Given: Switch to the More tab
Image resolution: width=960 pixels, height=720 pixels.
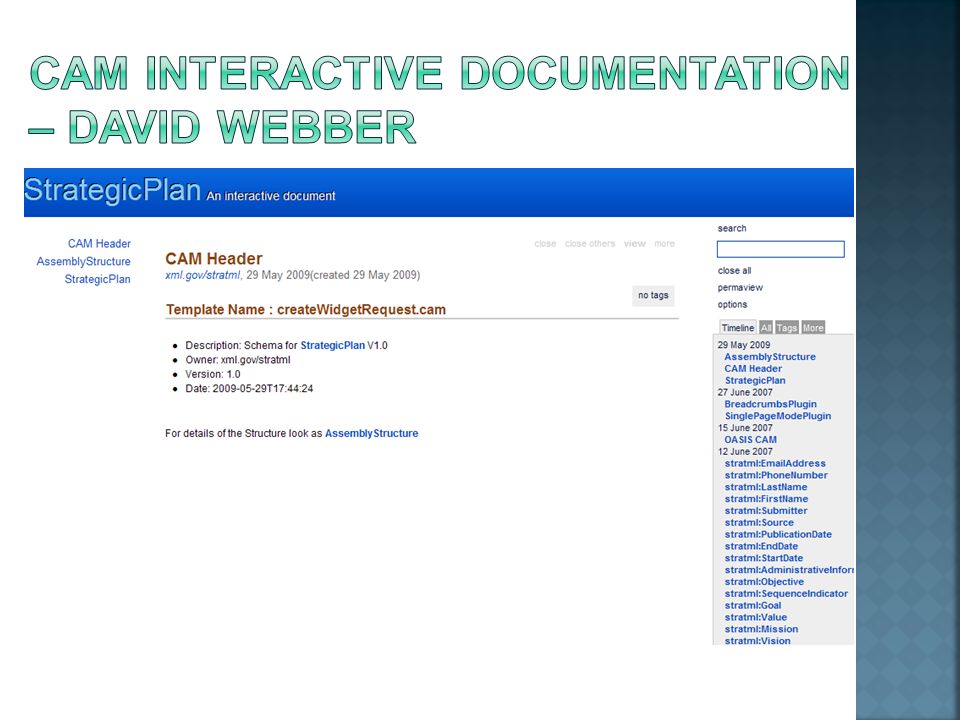Looking at the screenshot, I should coord(813,328).
